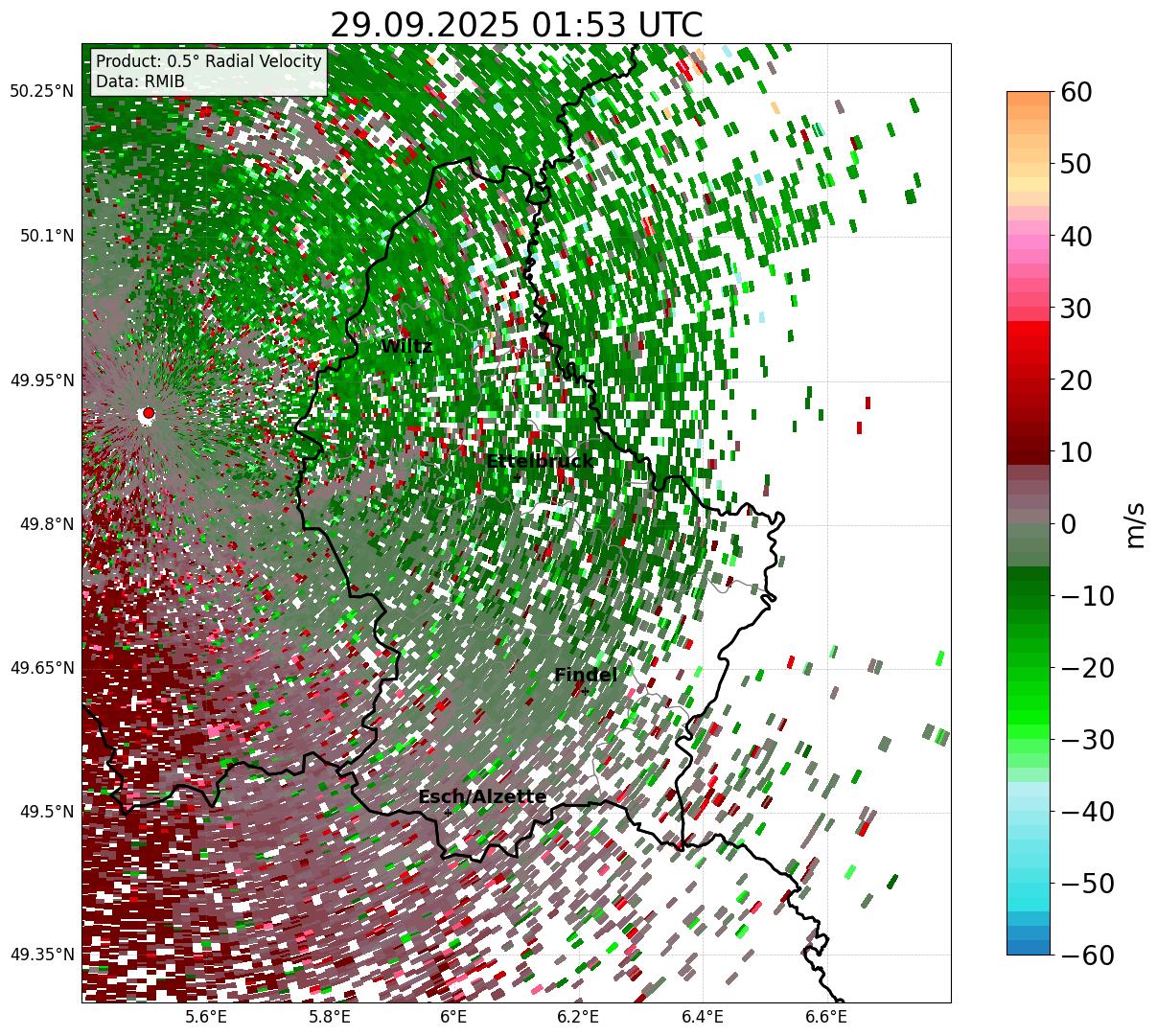Click the 49.95°N latitude label
Image resolution: width=1157 pixels, height=1036 pixels.
pos(42,380)
